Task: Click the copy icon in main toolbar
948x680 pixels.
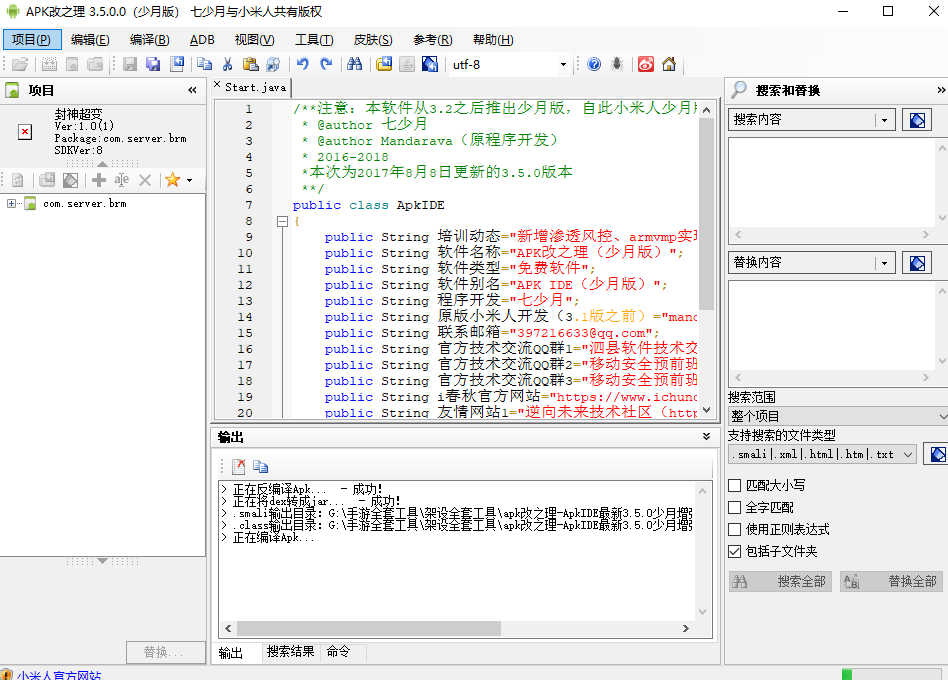Action: coord(204,64)
